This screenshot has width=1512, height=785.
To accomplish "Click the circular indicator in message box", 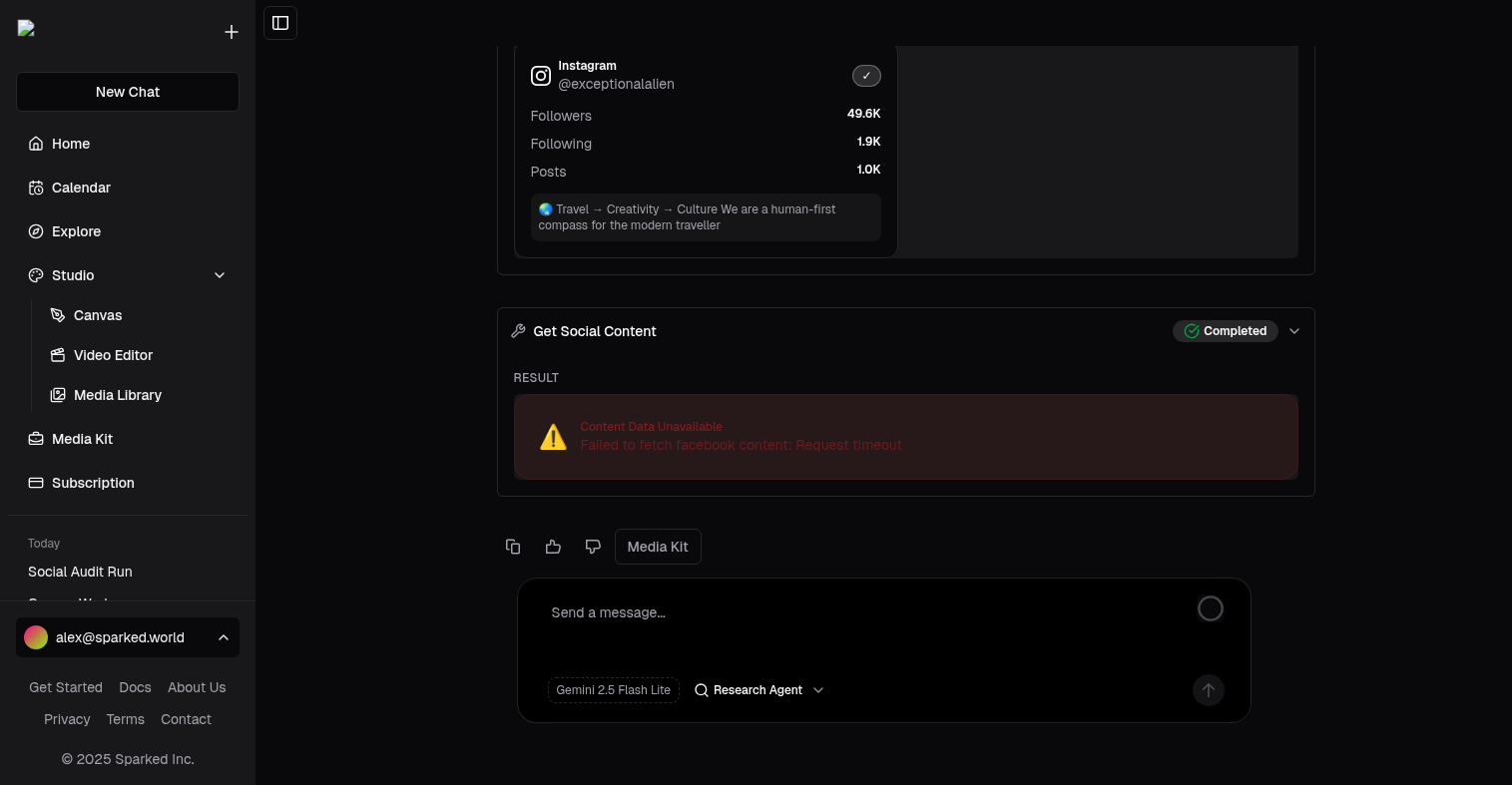I will coord(1210,608).
